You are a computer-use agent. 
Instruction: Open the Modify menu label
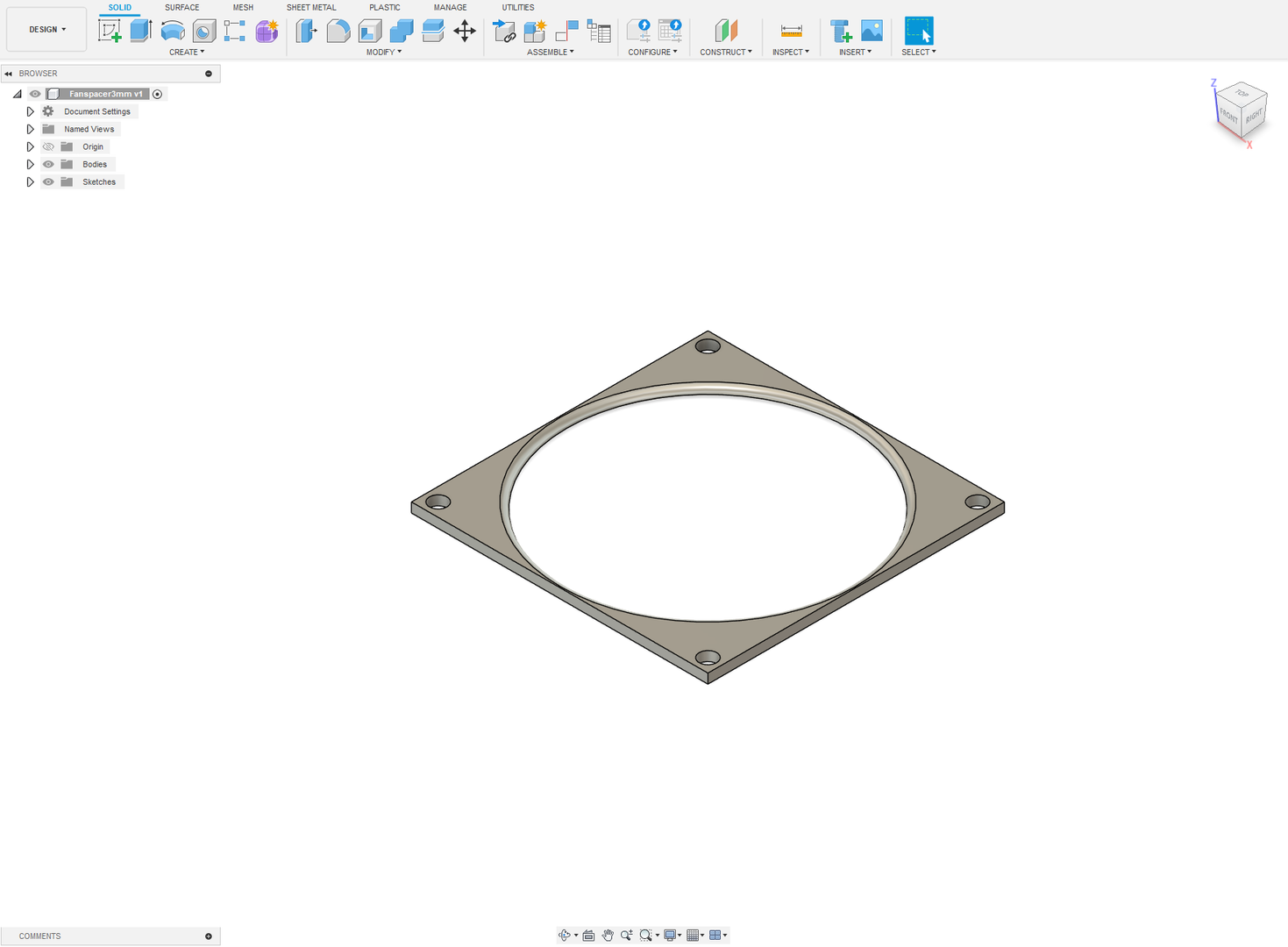(383, 52)
